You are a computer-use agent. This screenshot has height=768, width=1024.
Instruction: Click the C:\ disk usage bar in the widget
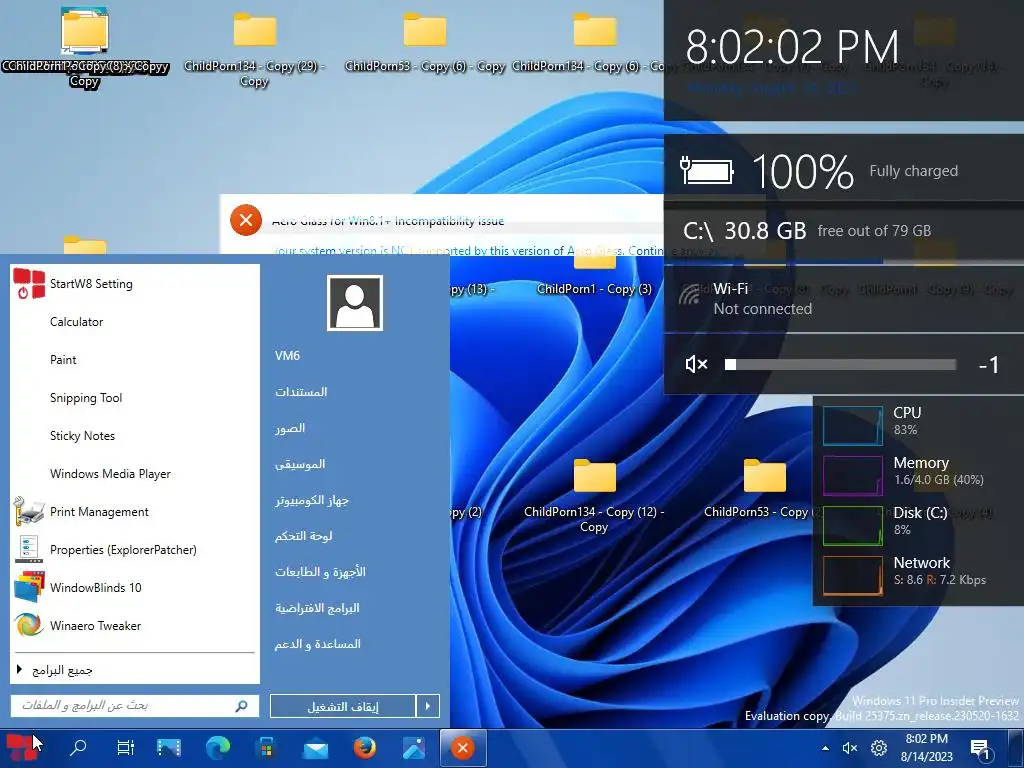click(844, 261)
